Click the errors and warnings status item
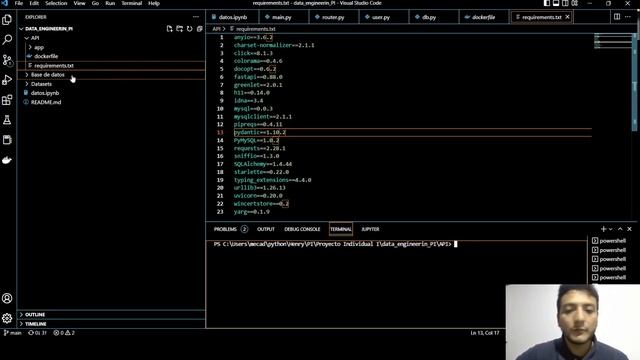This screenshot has height=360, width=640. point(64,333)
